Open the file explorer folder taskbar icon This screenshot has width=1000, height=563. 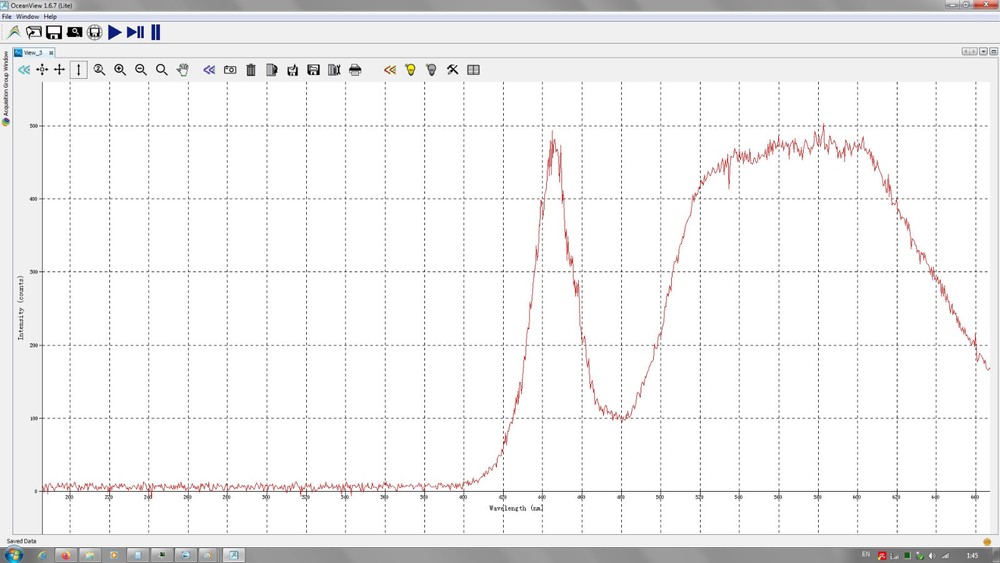90,555
